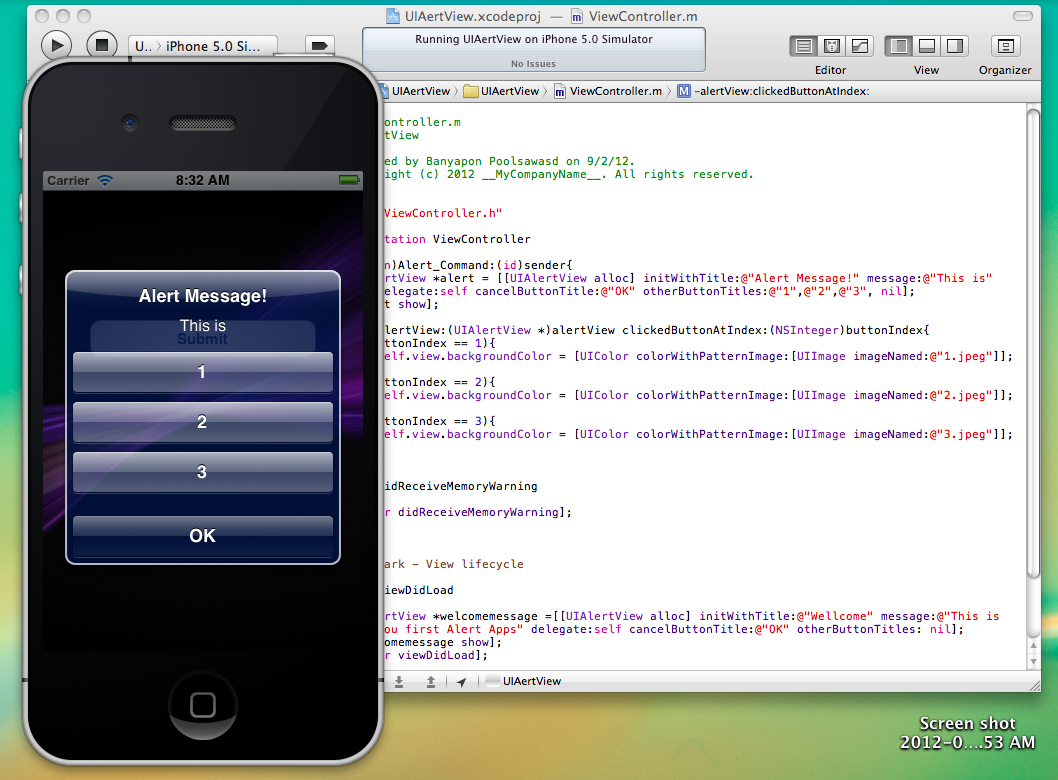Click the location arrow icon in the debug bar
The width and height of the screenshot is (1058, 780).
tap(461, 681)
